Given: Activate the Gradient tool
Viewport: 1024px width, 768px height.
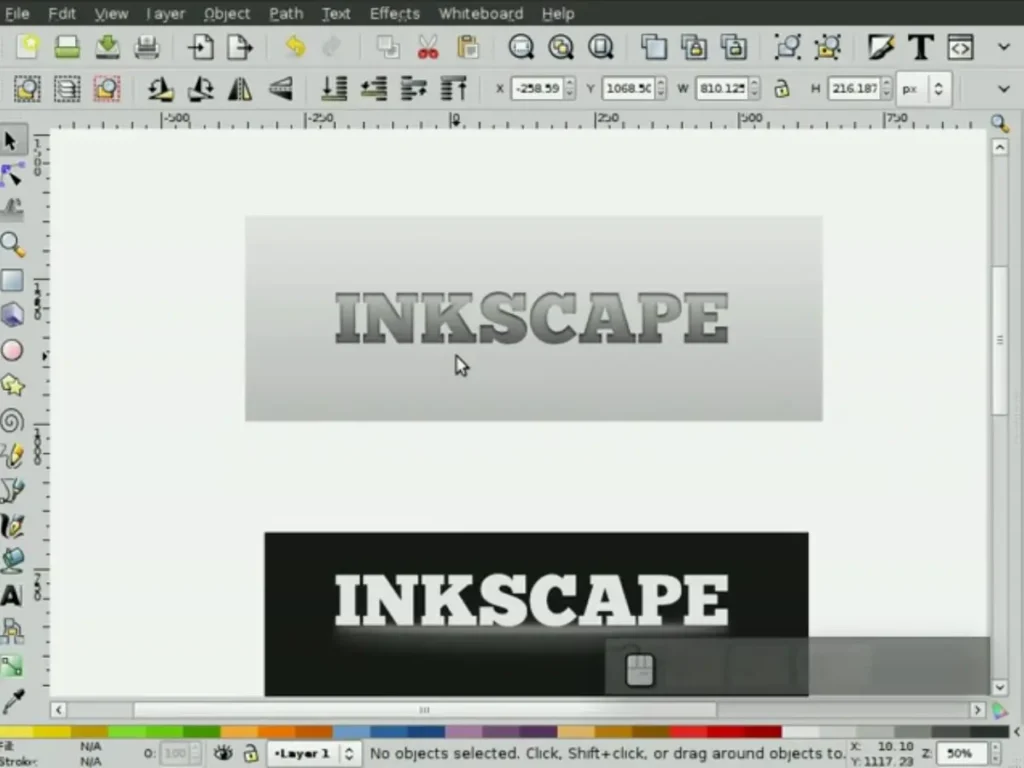Looking at the screenshot, I should click(x=12, y=666).
